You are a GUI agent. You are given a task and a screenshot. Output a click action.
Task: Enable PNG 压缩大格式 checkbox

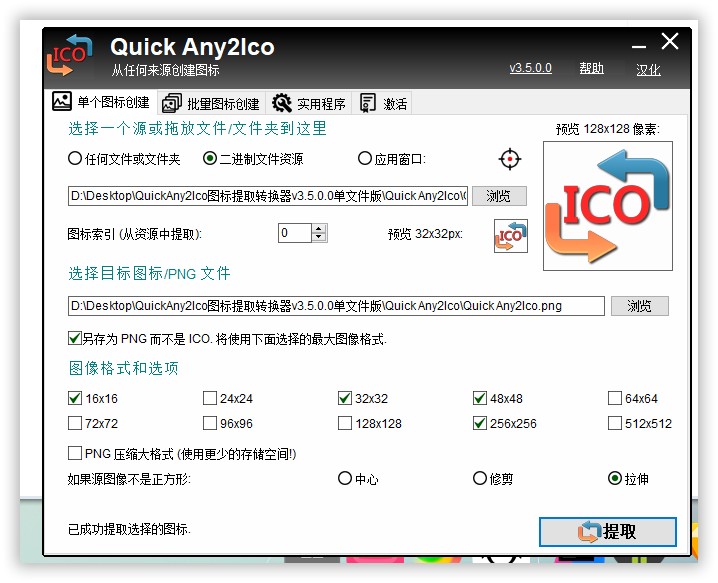[x=75, y=453]
